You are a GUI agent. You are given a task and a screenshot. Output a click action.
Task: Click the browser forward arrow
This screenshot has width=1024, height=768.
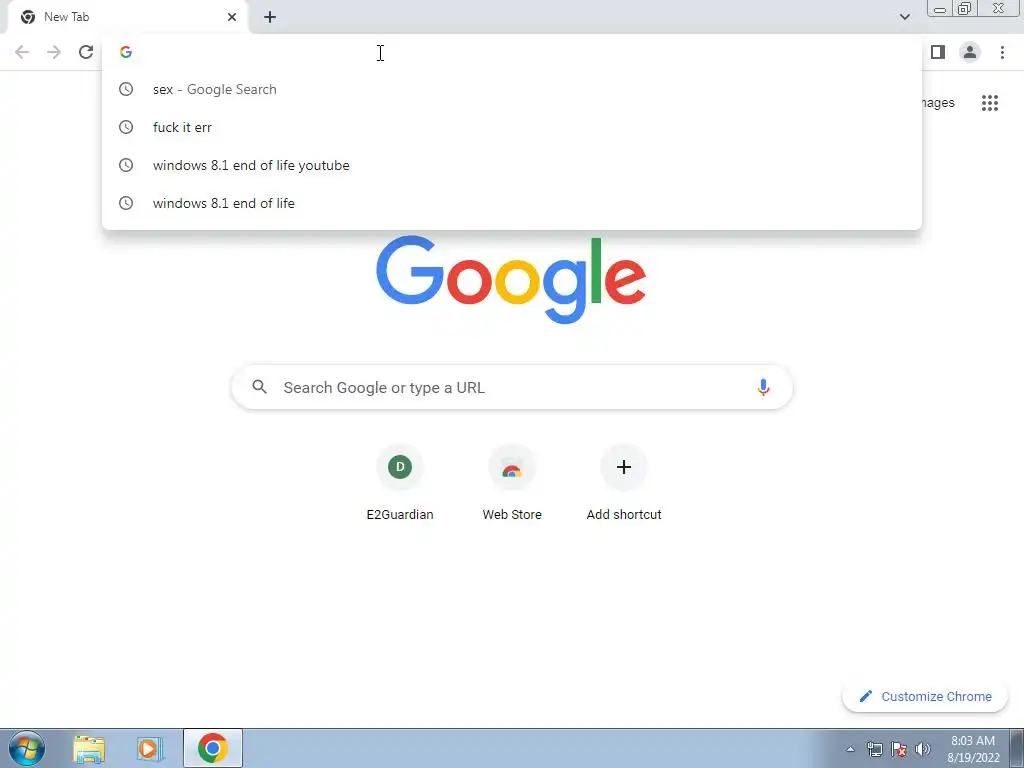pos(54,52)
